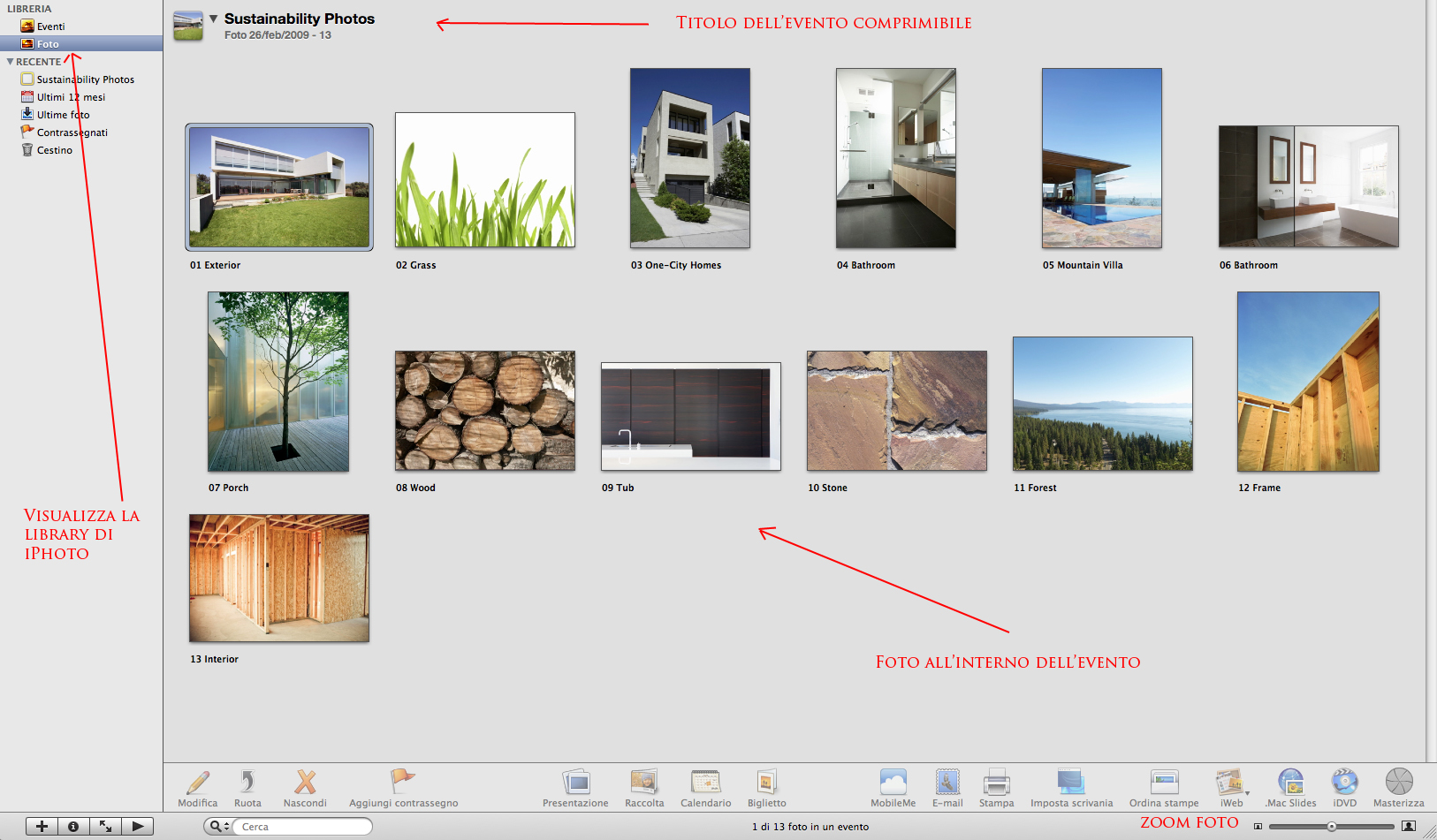Click the add album plus button
The width and height of the screenshot is (1437, 840).
coord(42,827)
